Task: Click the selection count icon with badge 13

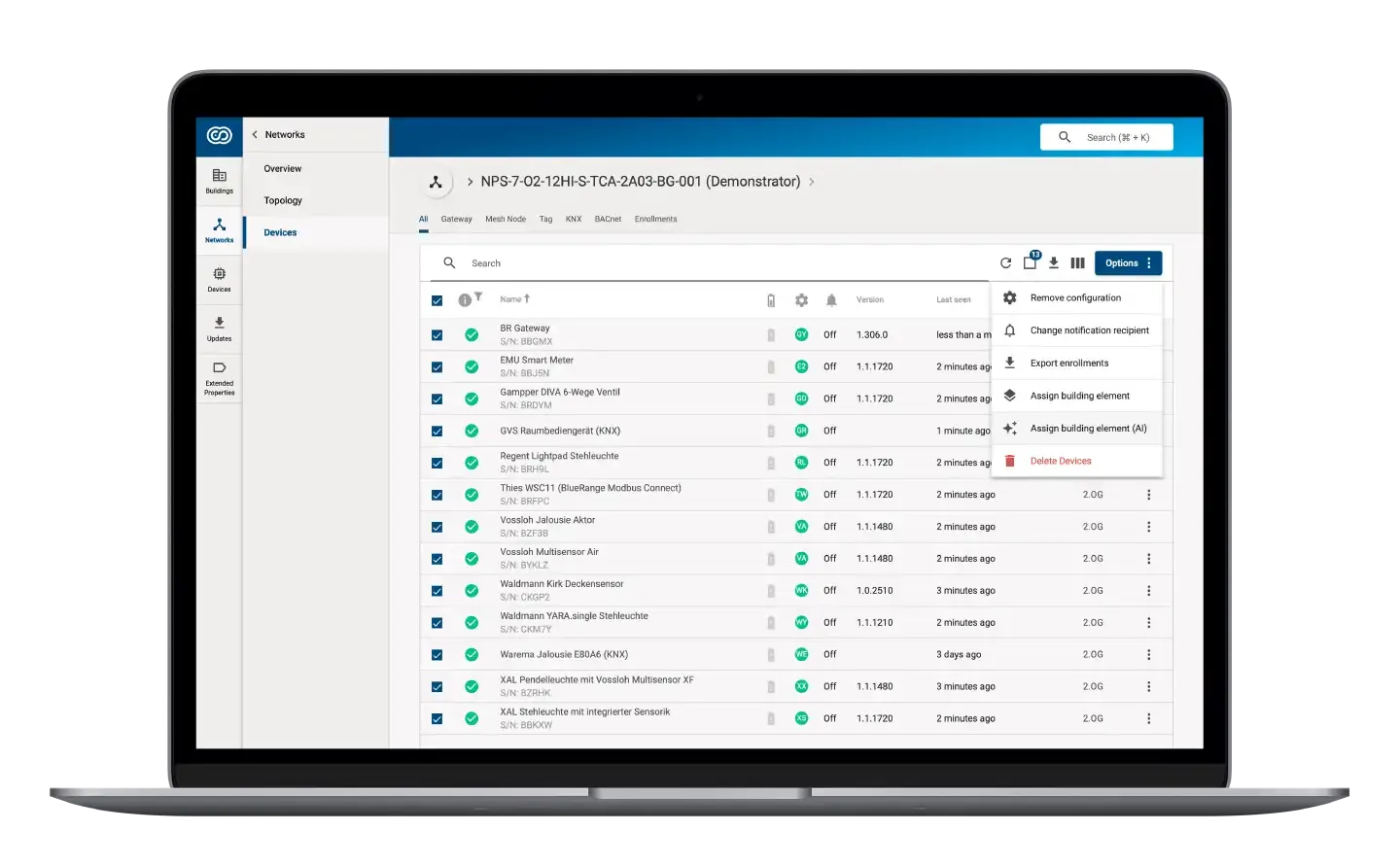Action: [x=1031, y=262]
